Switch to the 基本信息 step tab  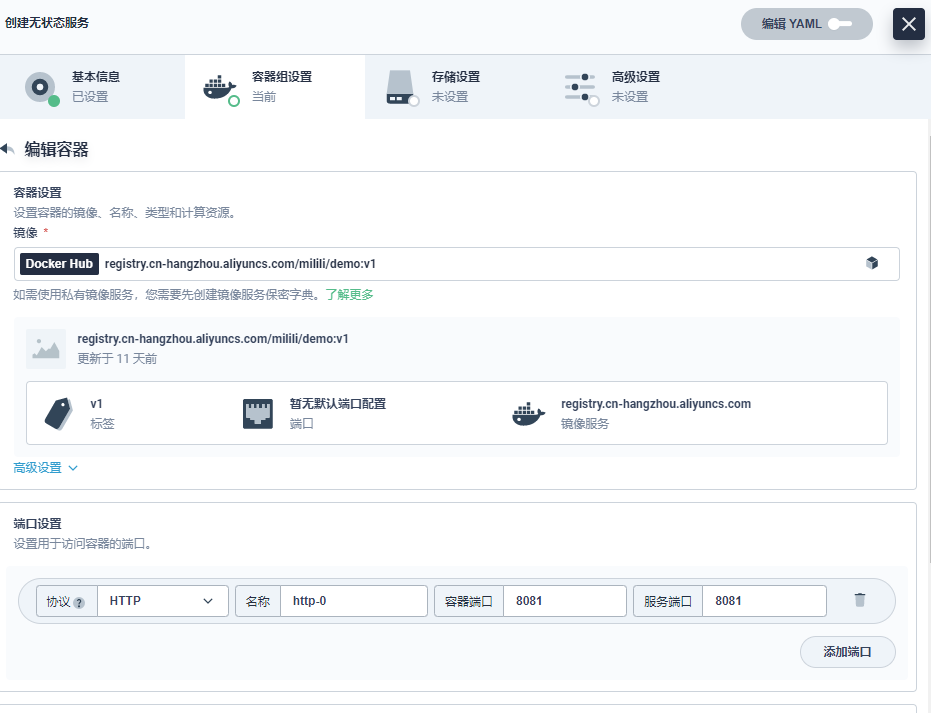point(92,87)
